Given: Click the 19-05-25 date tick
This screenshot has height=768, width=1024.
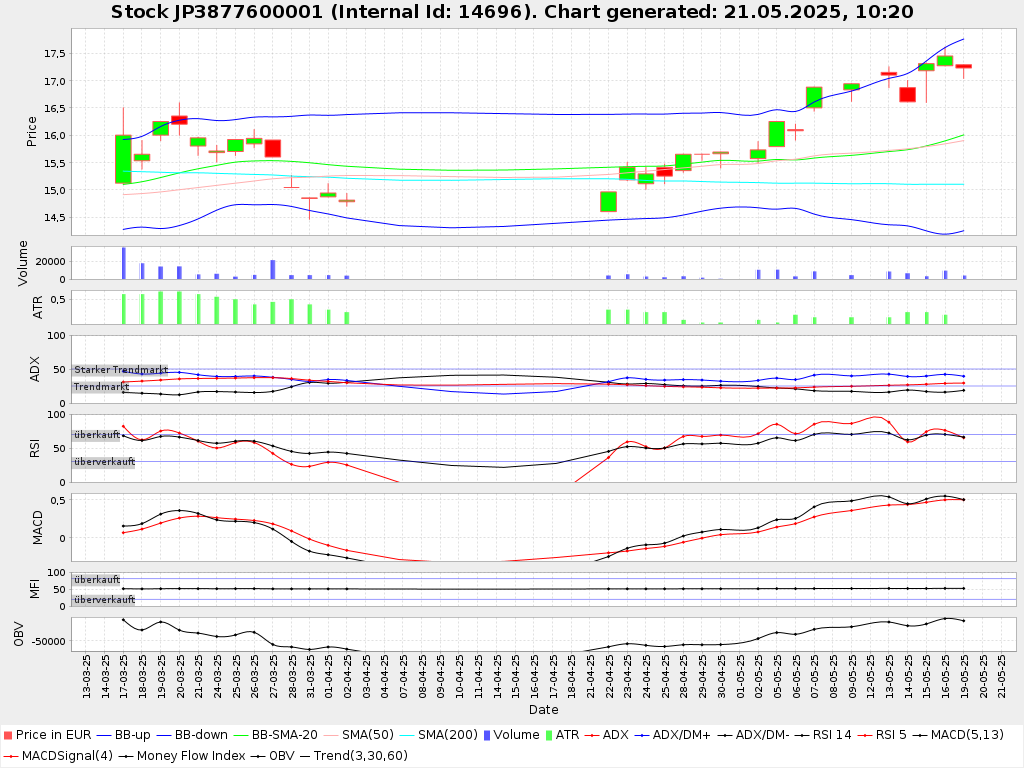Looking at the screenshot, I should [x=964, y=676].
